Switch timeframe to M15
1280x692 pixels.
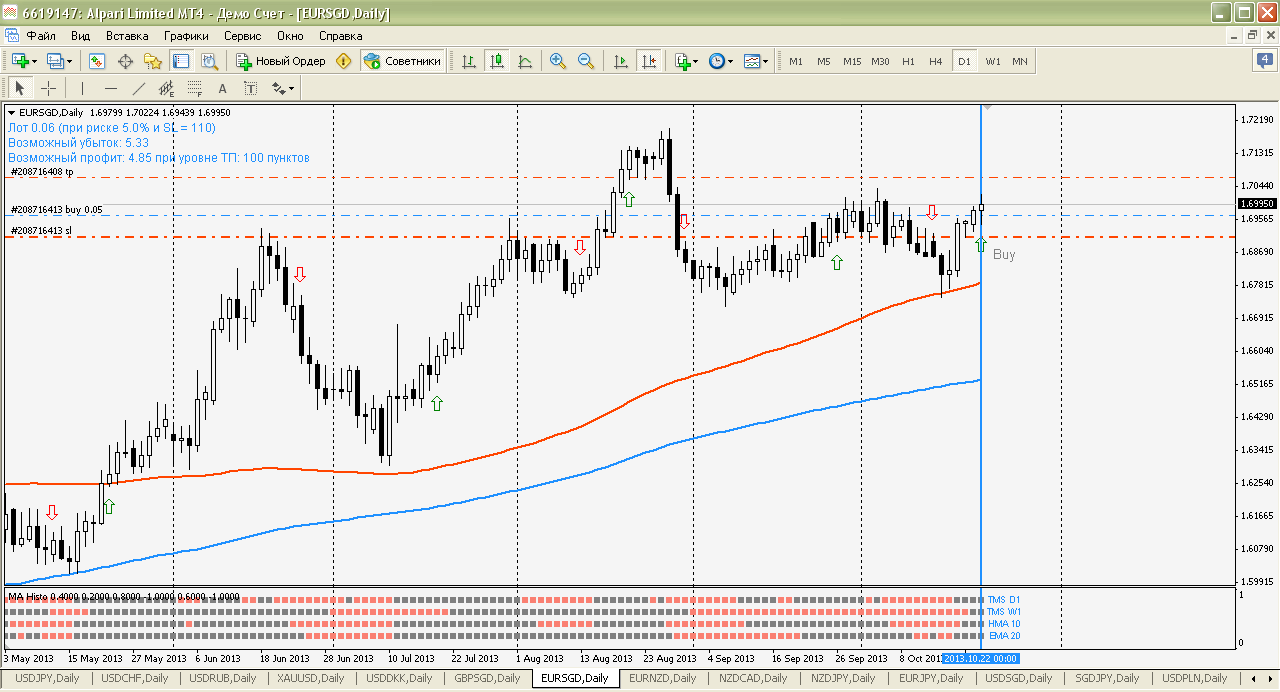click(852, 61)
